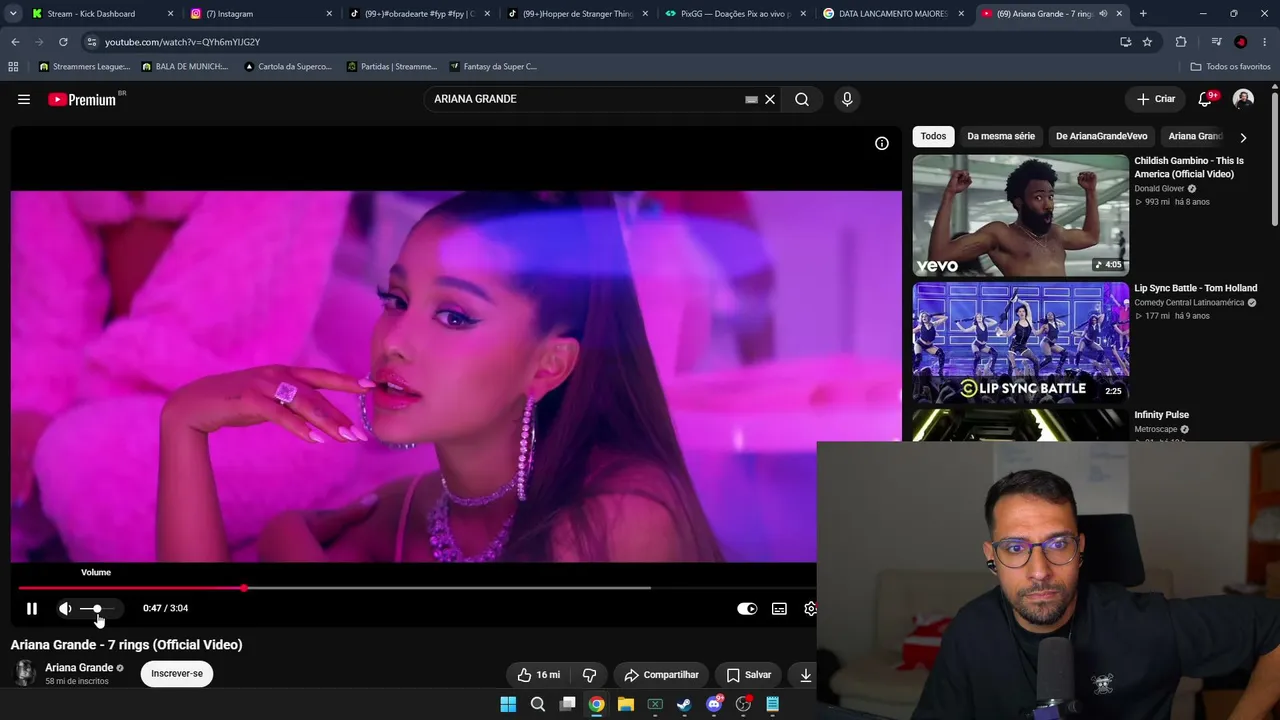Open the YouTube notifications bell
Image resolution: width=1280 pixels, height=720 pixels.
click(x=1205, y=99)
